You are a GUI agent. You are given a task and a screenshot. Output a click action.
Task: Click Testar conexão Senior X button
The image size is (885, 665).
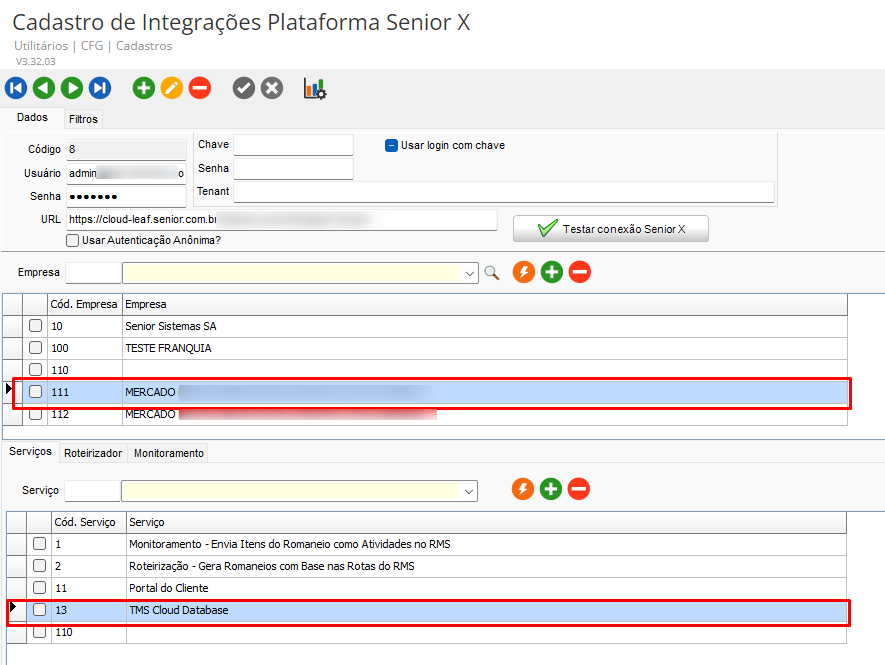tap(610, 229)
